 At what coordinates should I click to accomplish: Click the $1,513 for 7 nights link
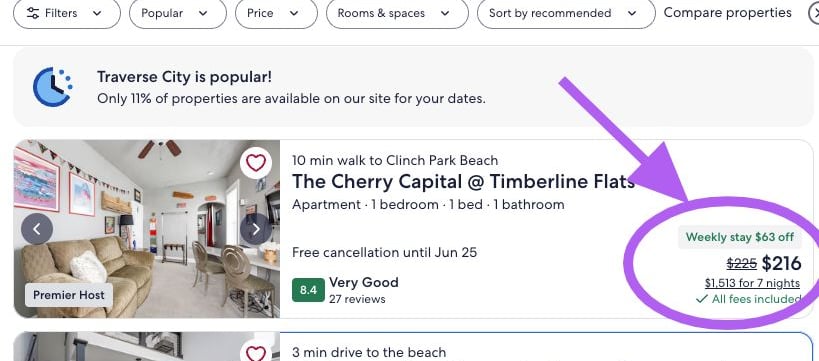[x=752, y=283]
